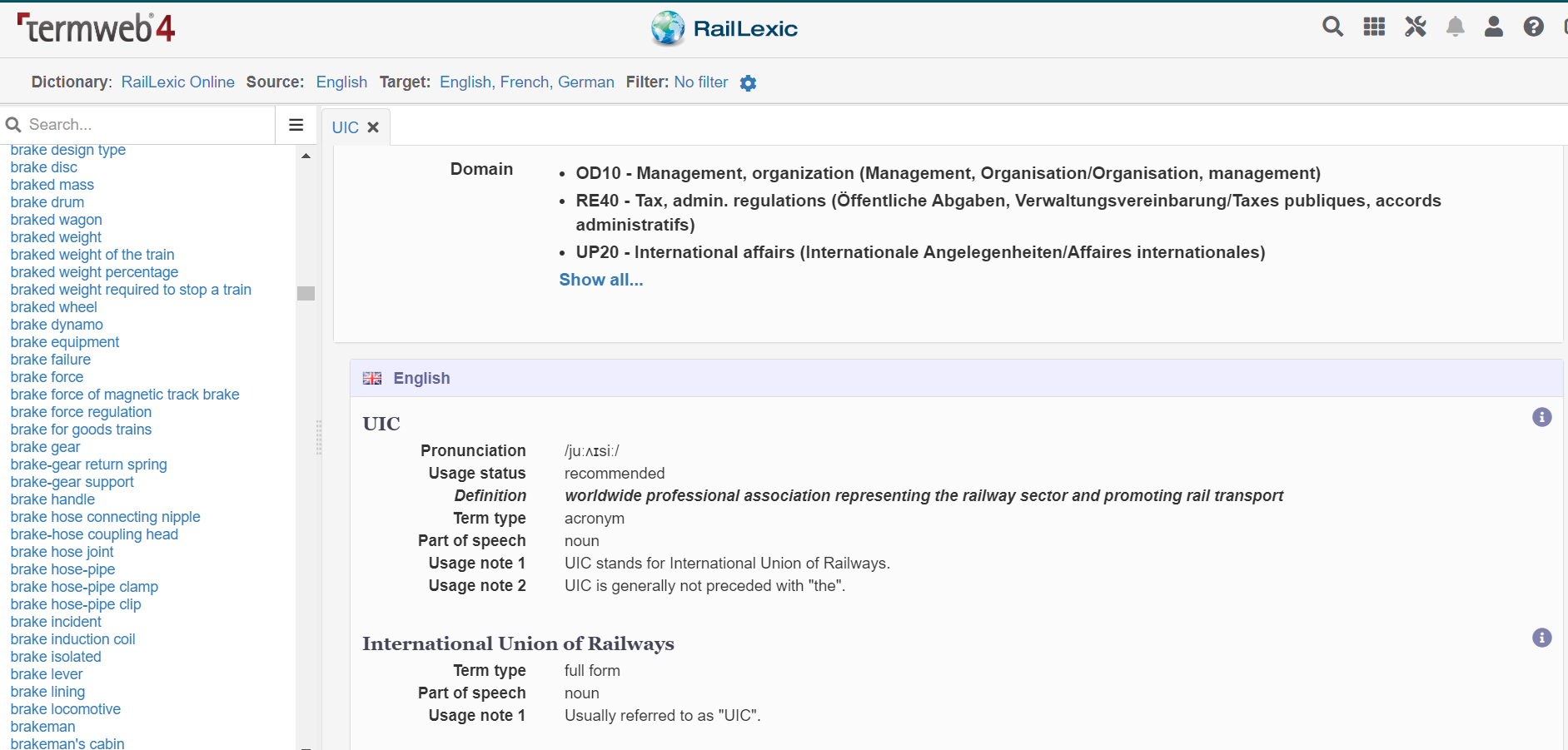Open term 'brake incident'
The image size is (1568, 750).
[x=56, y=622]
